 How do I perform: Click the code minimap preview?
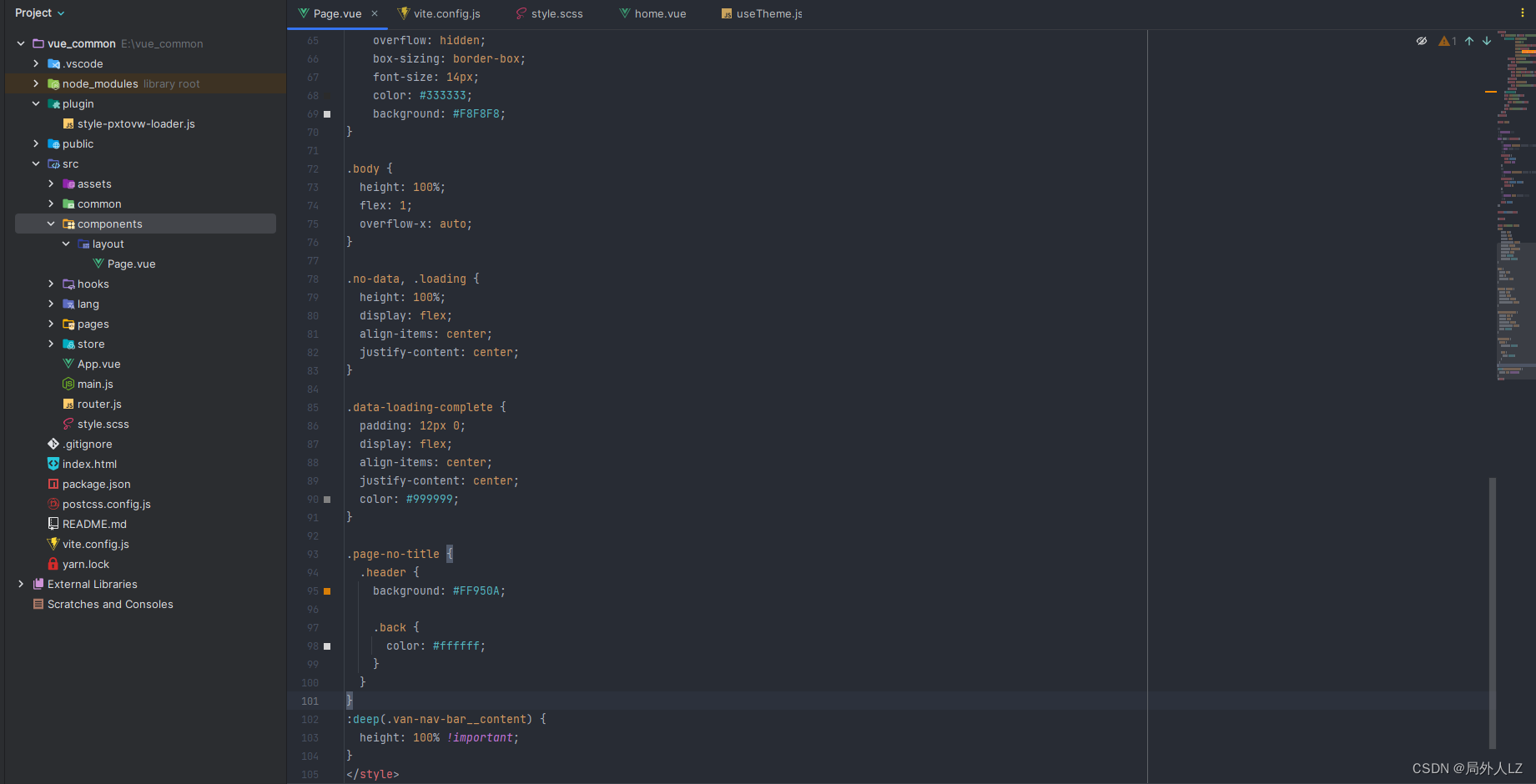point(1516,205)
